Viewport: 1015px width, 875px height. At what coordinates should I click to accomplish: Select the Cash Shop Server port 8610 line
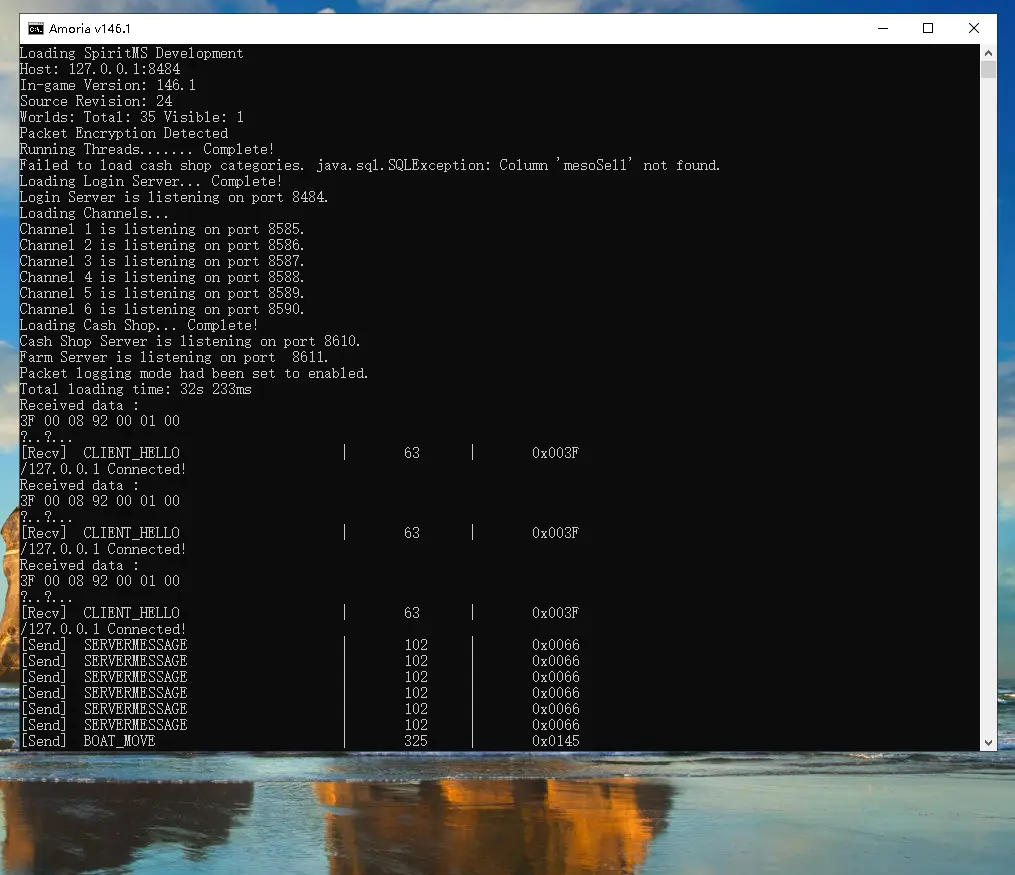point(190,341)
